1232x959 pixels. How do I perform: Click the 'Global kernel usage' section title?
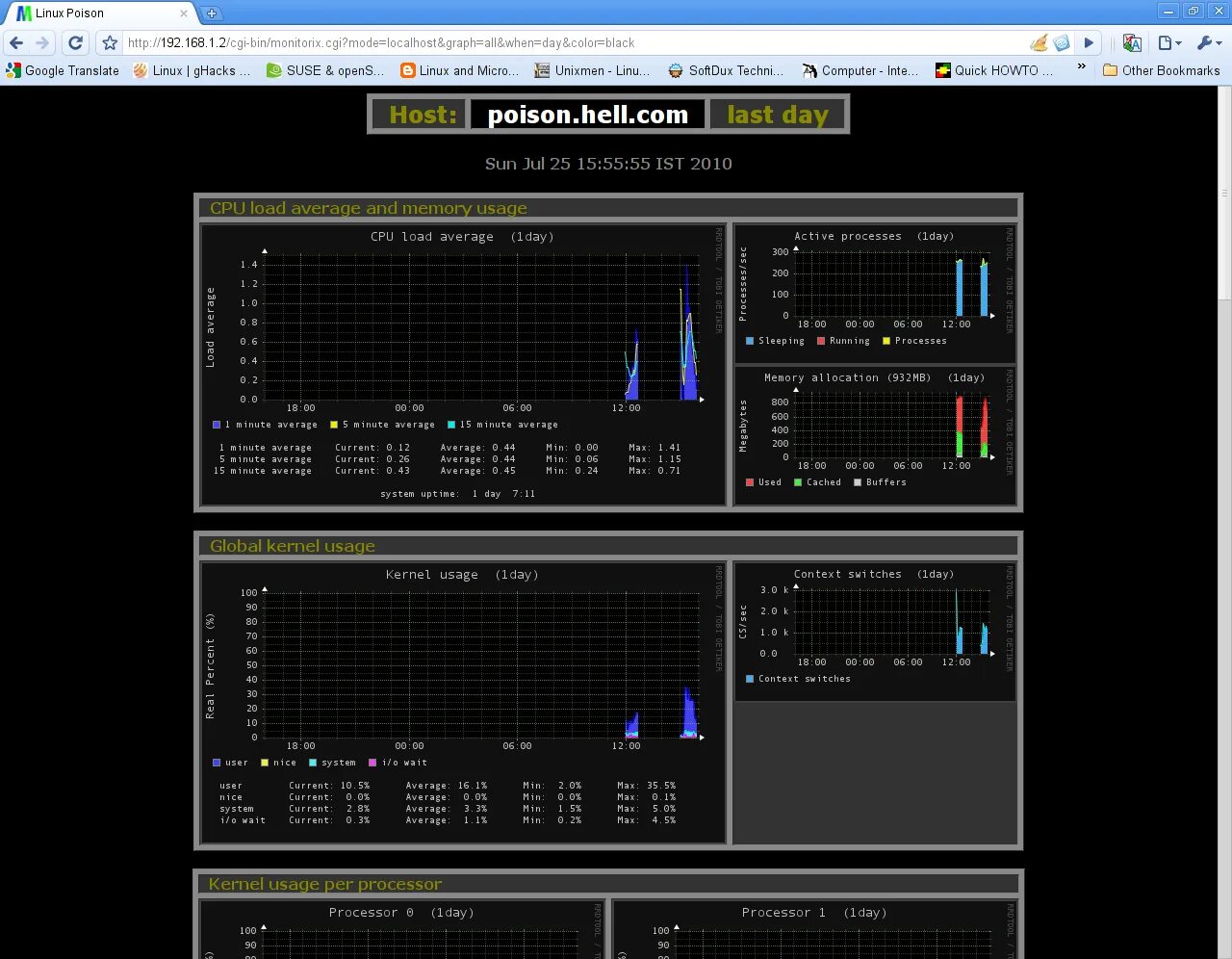tap(293, 546)
